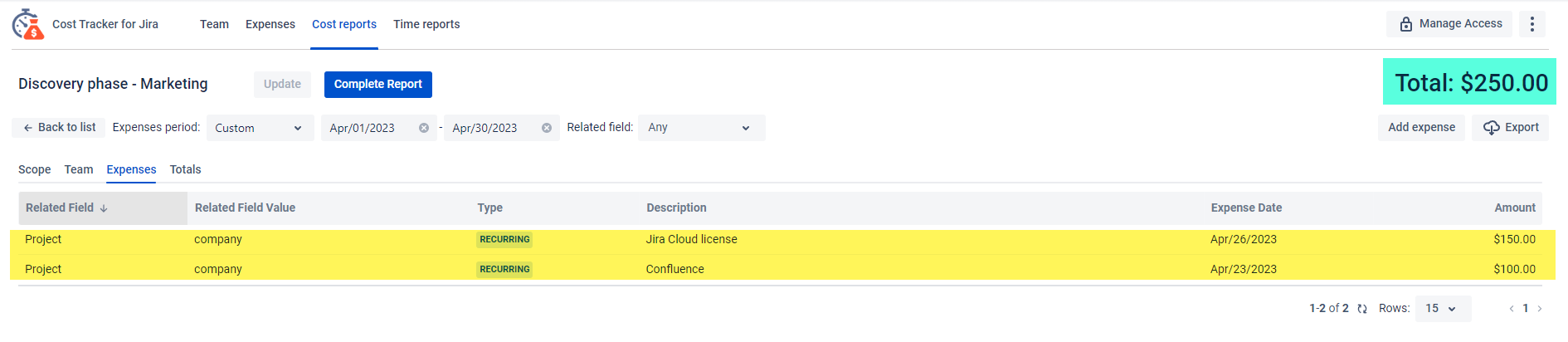Click the Expense Date column header

pyautogui.click(x=1246, y=208)
